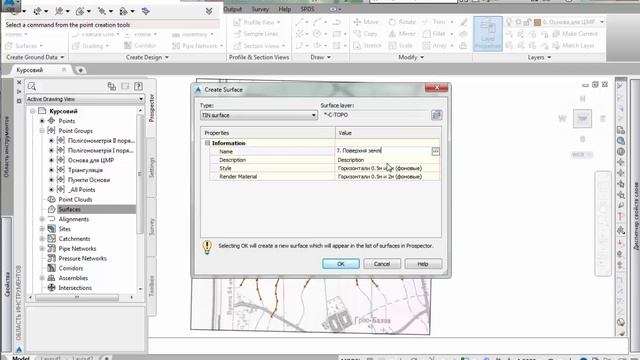The image size is (640, 360).
Task: Toggle layer freeze sun icon
Action: [x=518, y=22]
